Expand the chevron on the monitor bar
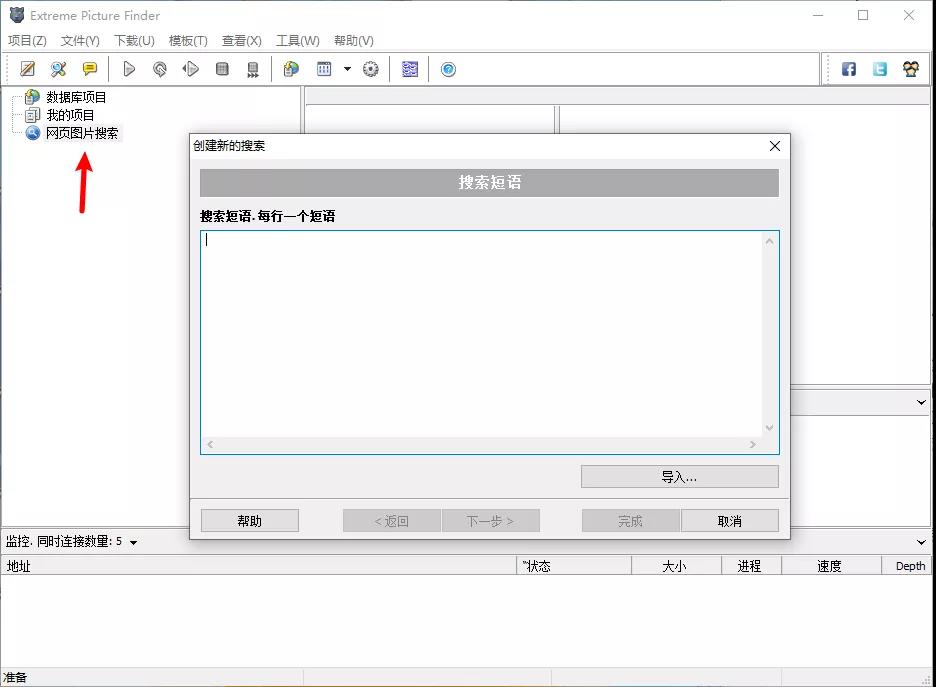Viewport: 936px width, 687px height. 921,542
